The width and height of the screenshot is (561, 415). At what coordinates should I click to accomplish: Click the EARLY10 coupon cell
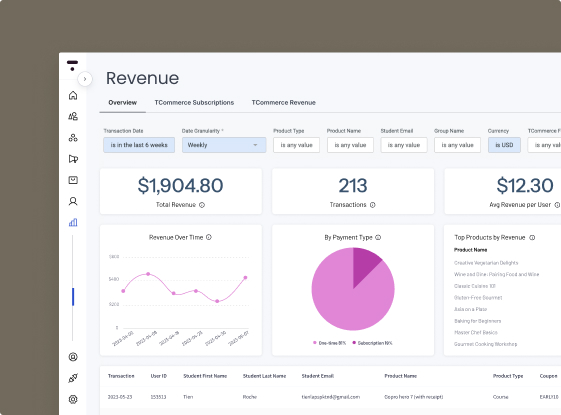pyautogui.click(x=549, y=397)
